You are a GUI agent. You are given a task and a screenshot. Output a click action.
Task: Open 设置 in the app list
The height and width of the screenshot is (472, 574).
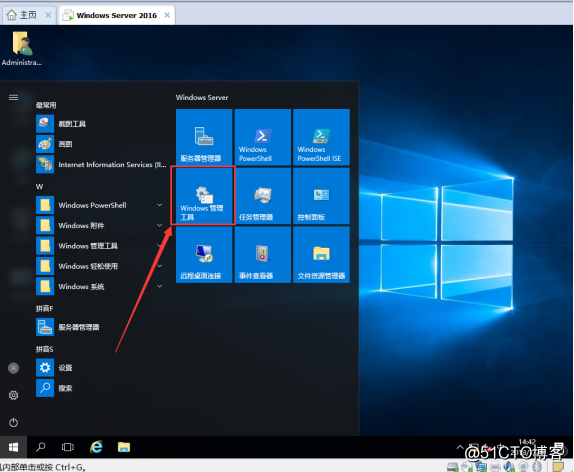tap(101, 368)
